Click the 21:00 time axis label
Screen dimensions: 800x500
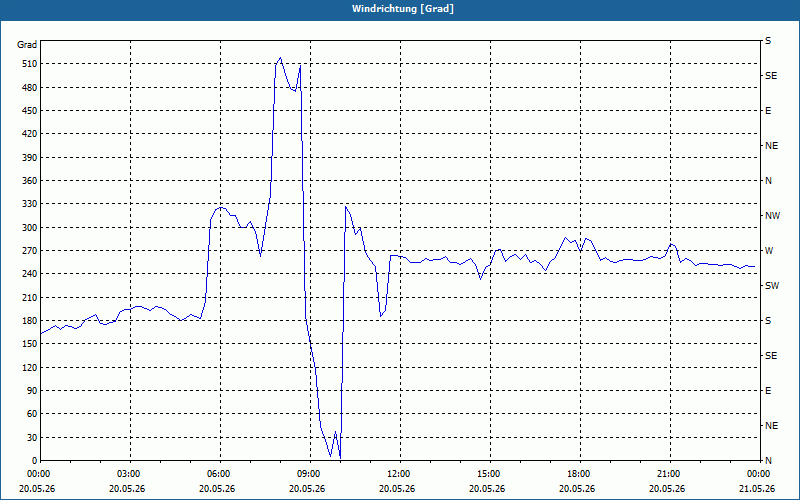pyautogui.click(x=669, y=474)
